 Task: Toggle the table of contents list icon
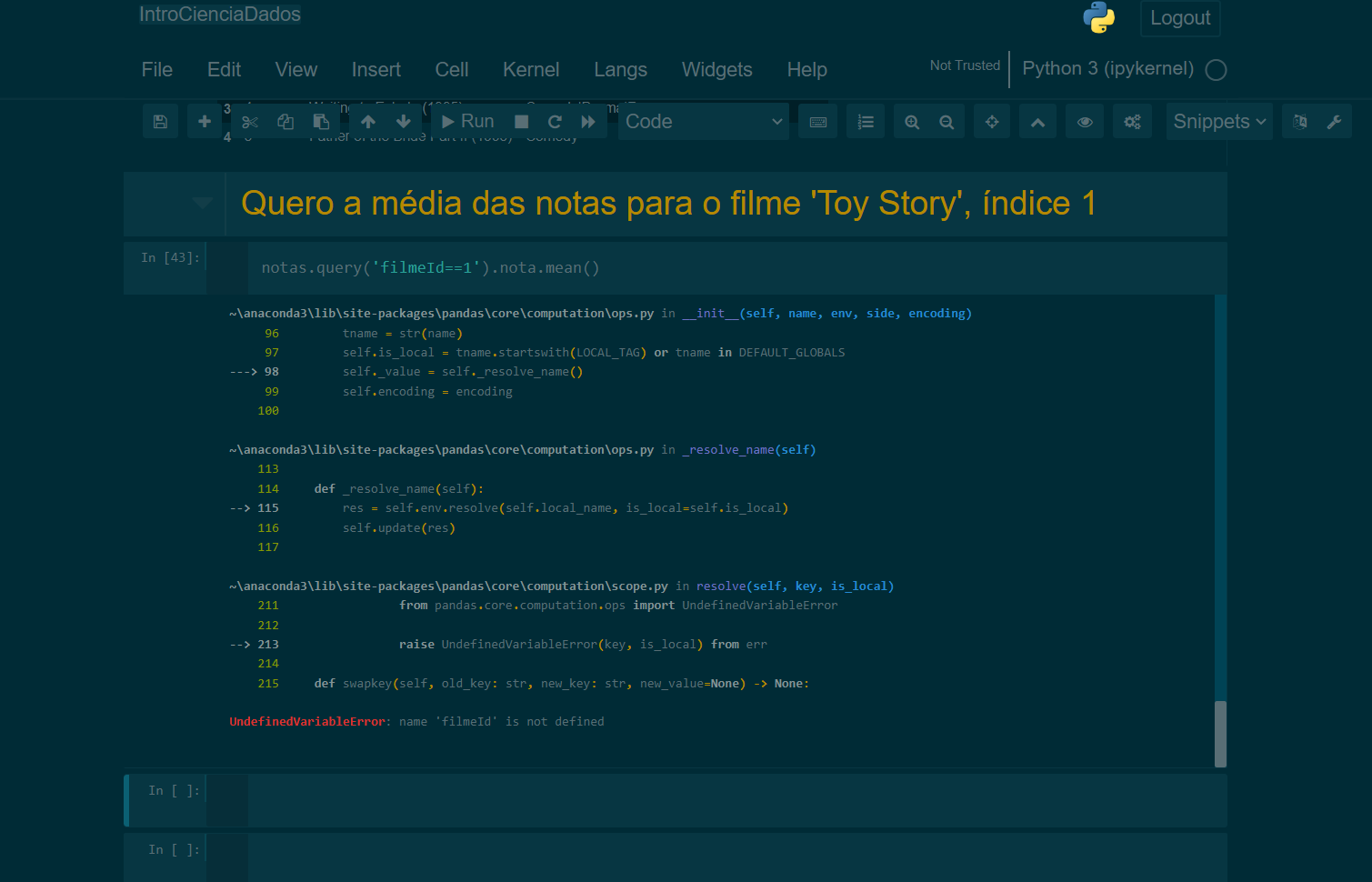(866, 122)
